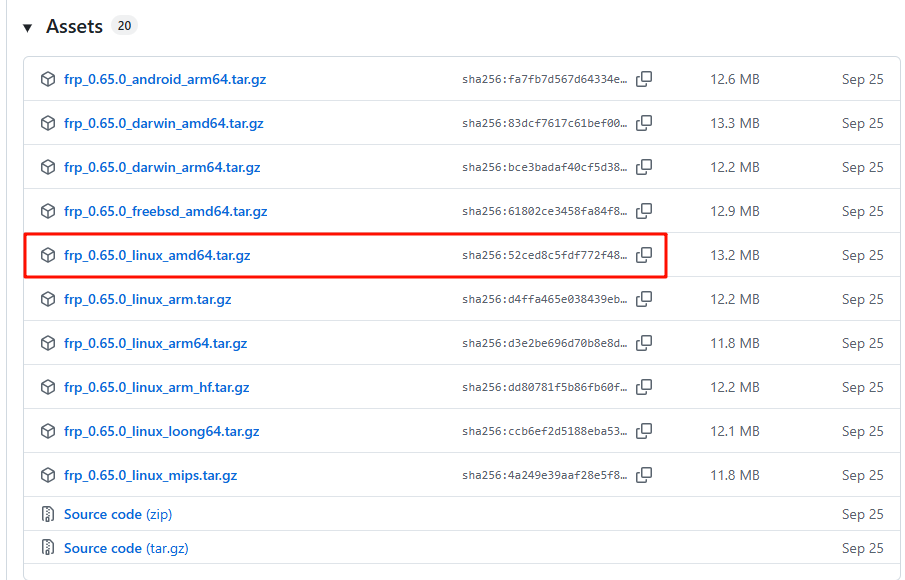Viewport: 905px width, 580px height.
Task: Download frp_0.65.0_darwin_amd64.tar.gz
Action: pos(164,123)
